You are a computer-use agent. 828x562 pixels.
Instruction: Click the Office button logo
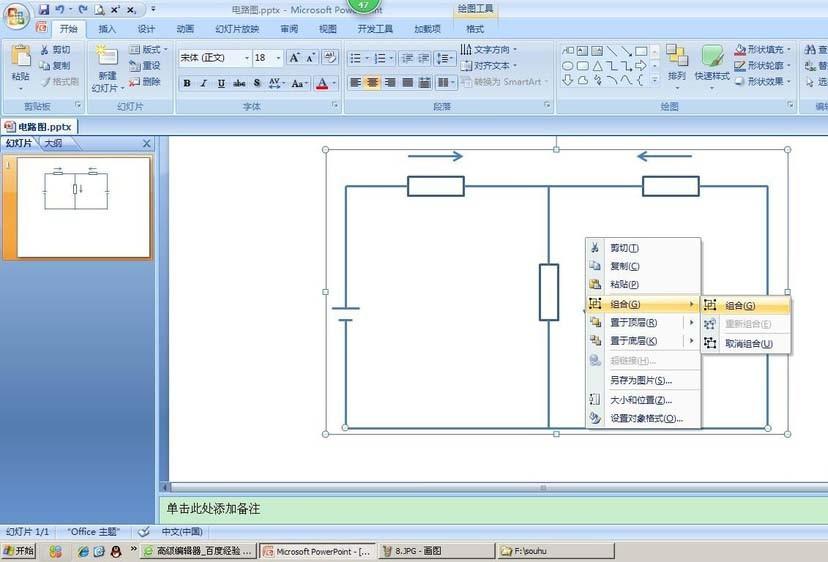click(17, 18)
